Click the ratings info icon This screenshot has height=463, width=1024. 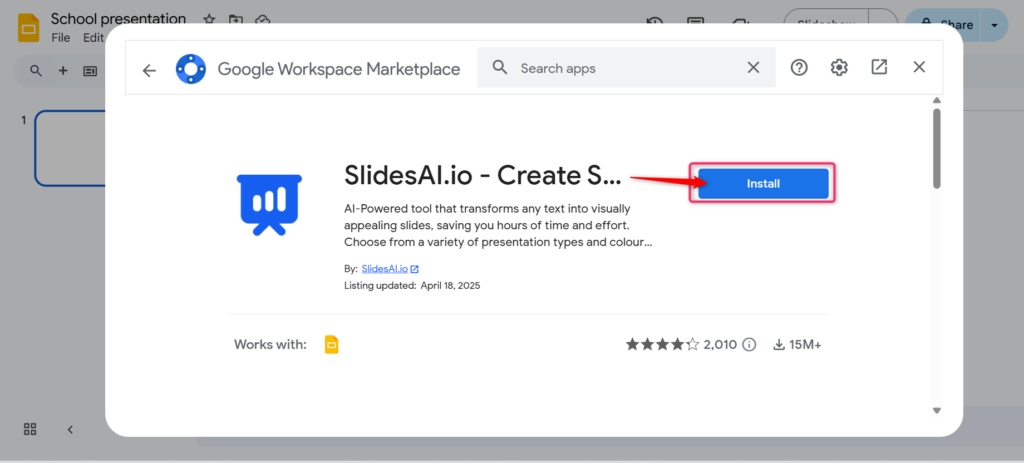point(750,345)
